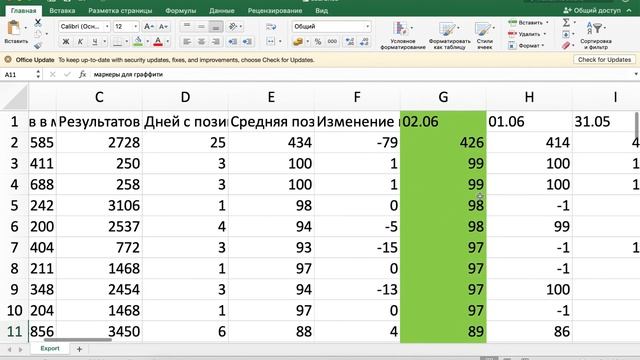Expand the merge cells arrow
The width and height of the screenshot is (640, 360).
[x=280, y=41]
